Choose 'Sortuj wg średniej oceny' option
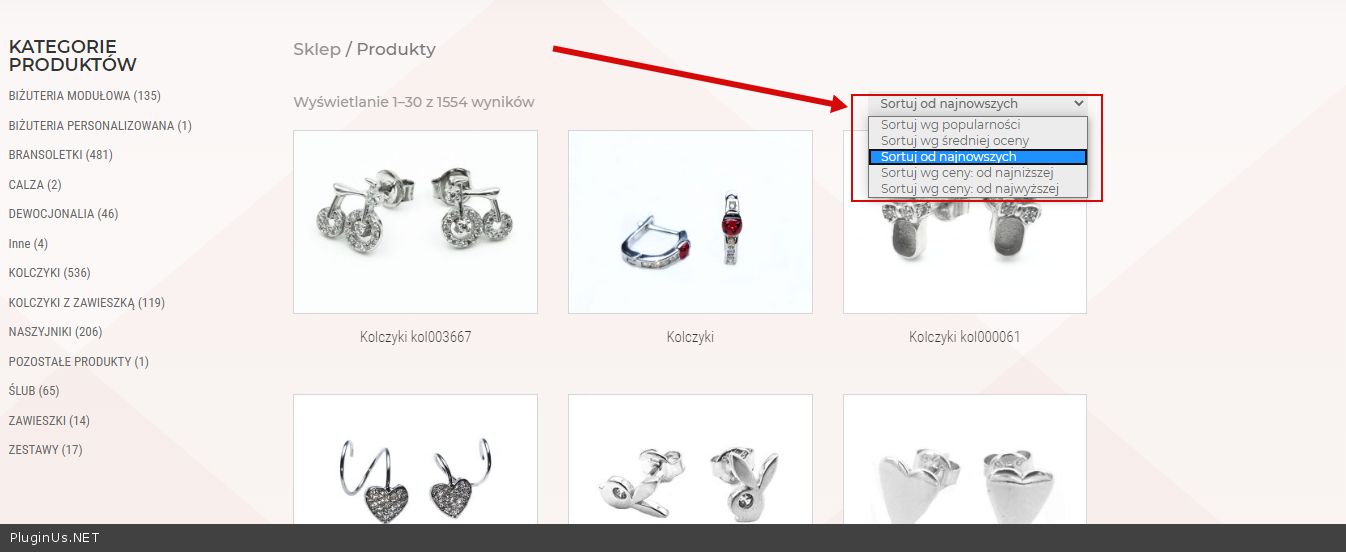The width and height of the screenshot is (1346, 552). click(x=977, y=141)
